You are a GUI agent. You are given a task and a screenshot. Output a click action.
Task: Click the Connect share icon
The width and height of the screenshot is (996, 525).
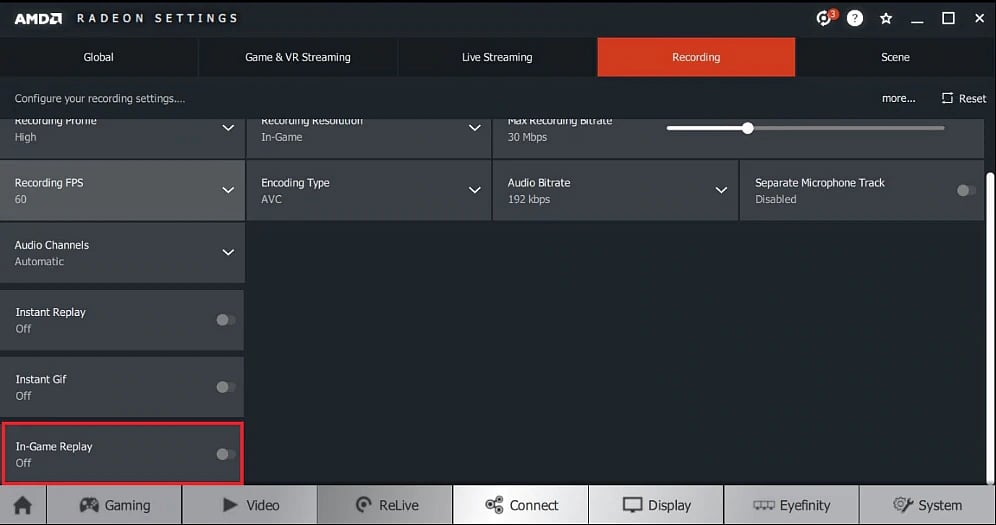tap(494, 505)
